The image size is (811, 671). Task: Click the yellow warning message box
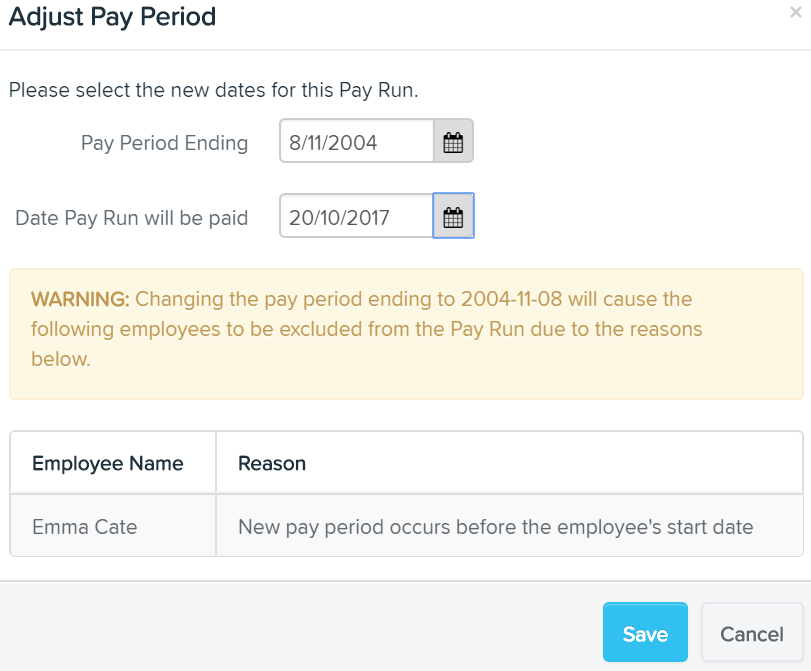pyautogui.click(x=406, y=334)
